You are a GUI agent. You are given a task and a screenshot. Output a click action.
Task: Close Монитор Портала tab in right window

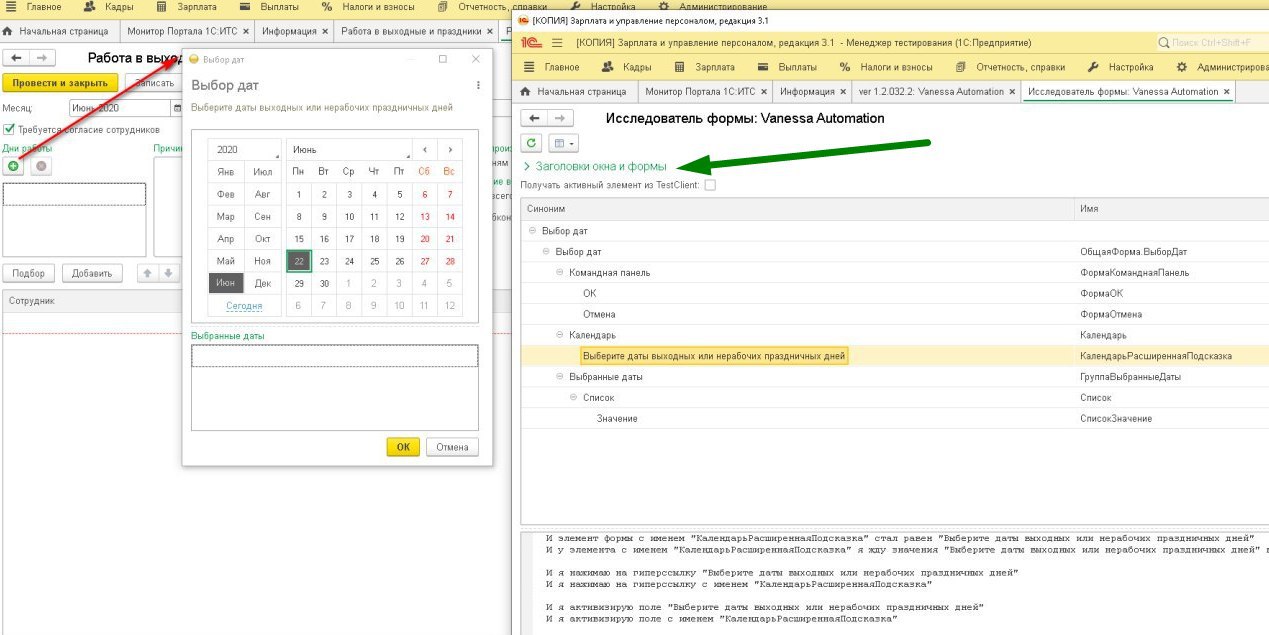(x=765, y=91)
